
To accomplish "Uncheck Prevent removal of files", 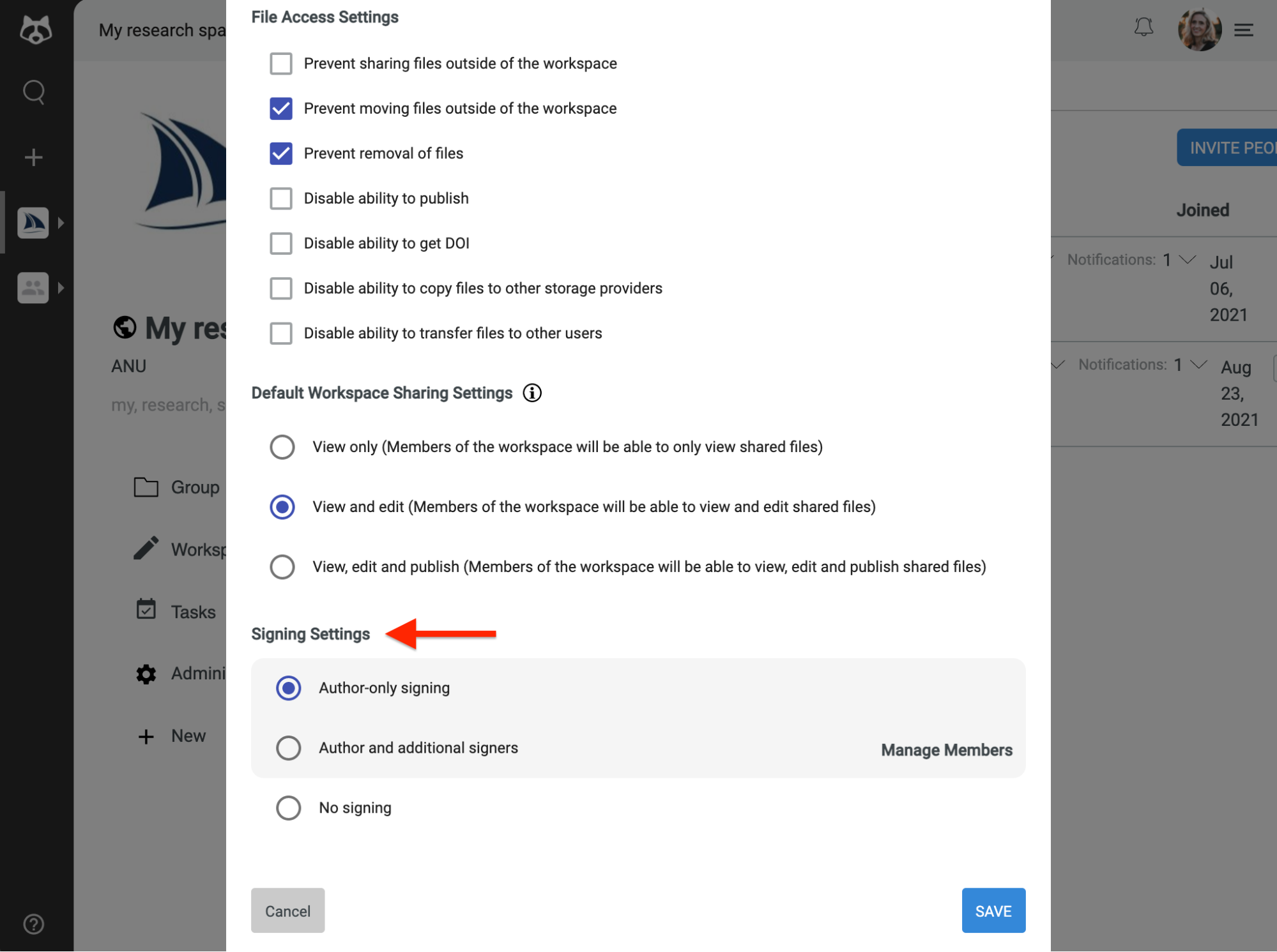I will coord(280,153).
